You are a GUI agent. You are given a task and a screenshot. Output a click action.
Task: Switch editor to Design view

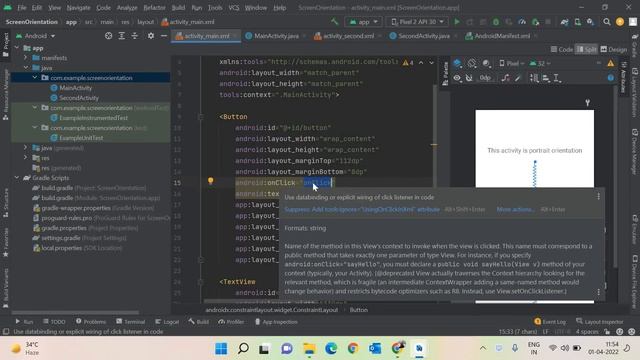[x=613, y=49]
